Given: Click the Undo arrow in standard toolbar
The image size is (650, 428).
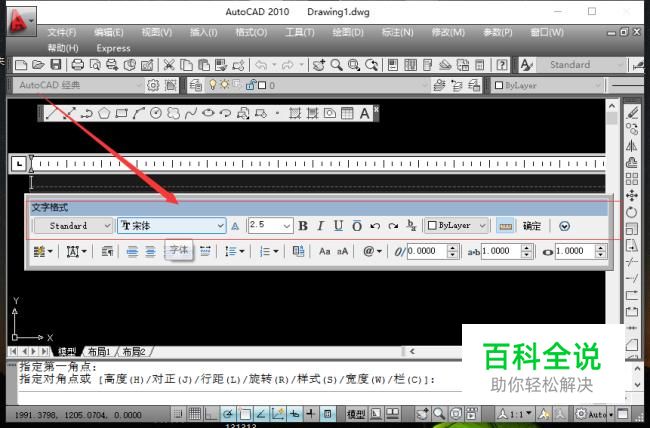Looking at the screenshot, I should tap(261, 65).
